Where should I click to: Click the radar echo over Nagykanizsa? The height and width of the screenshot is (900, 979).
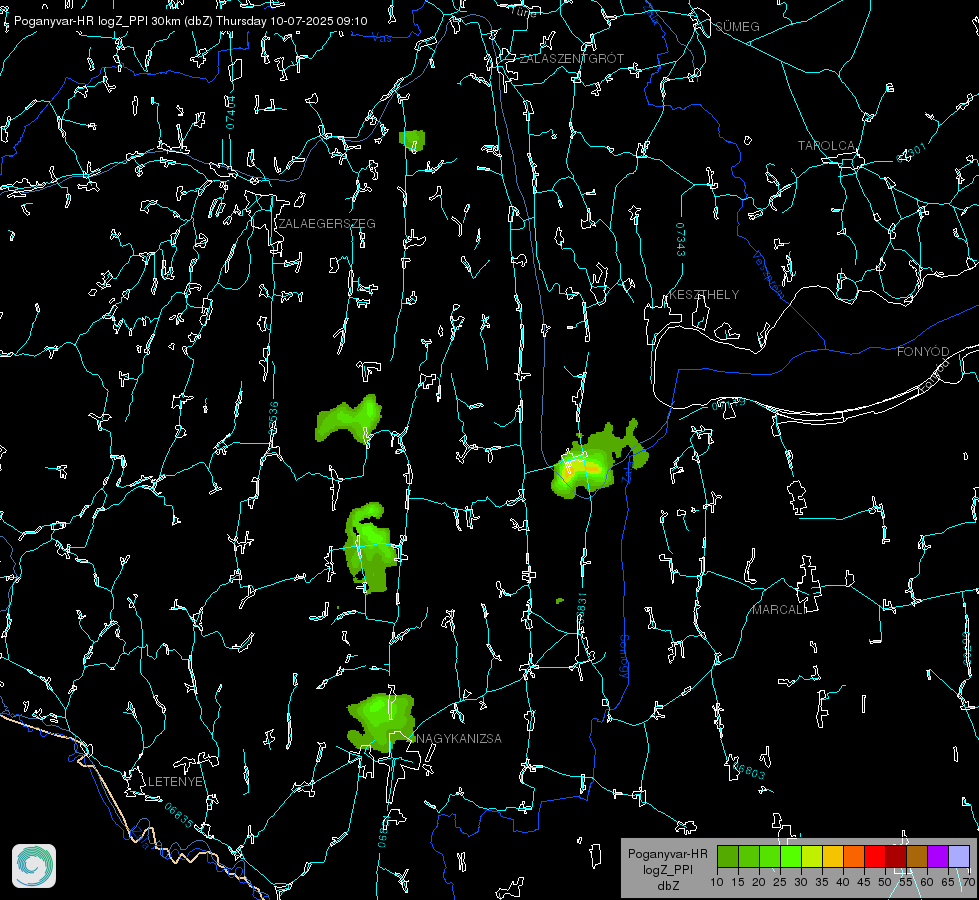(381, 721)
